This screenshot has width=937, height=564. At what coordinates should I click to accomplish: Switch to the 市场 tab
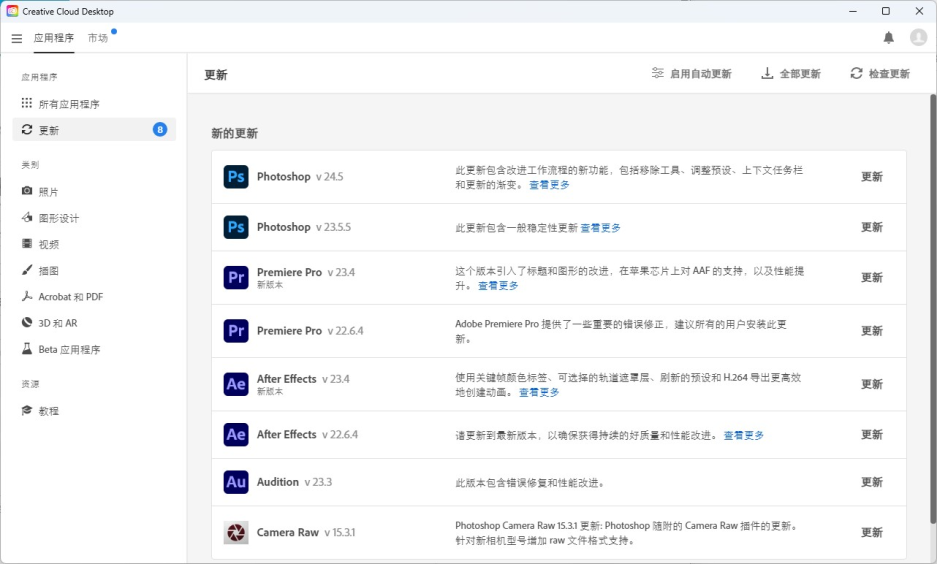point(97,38)
